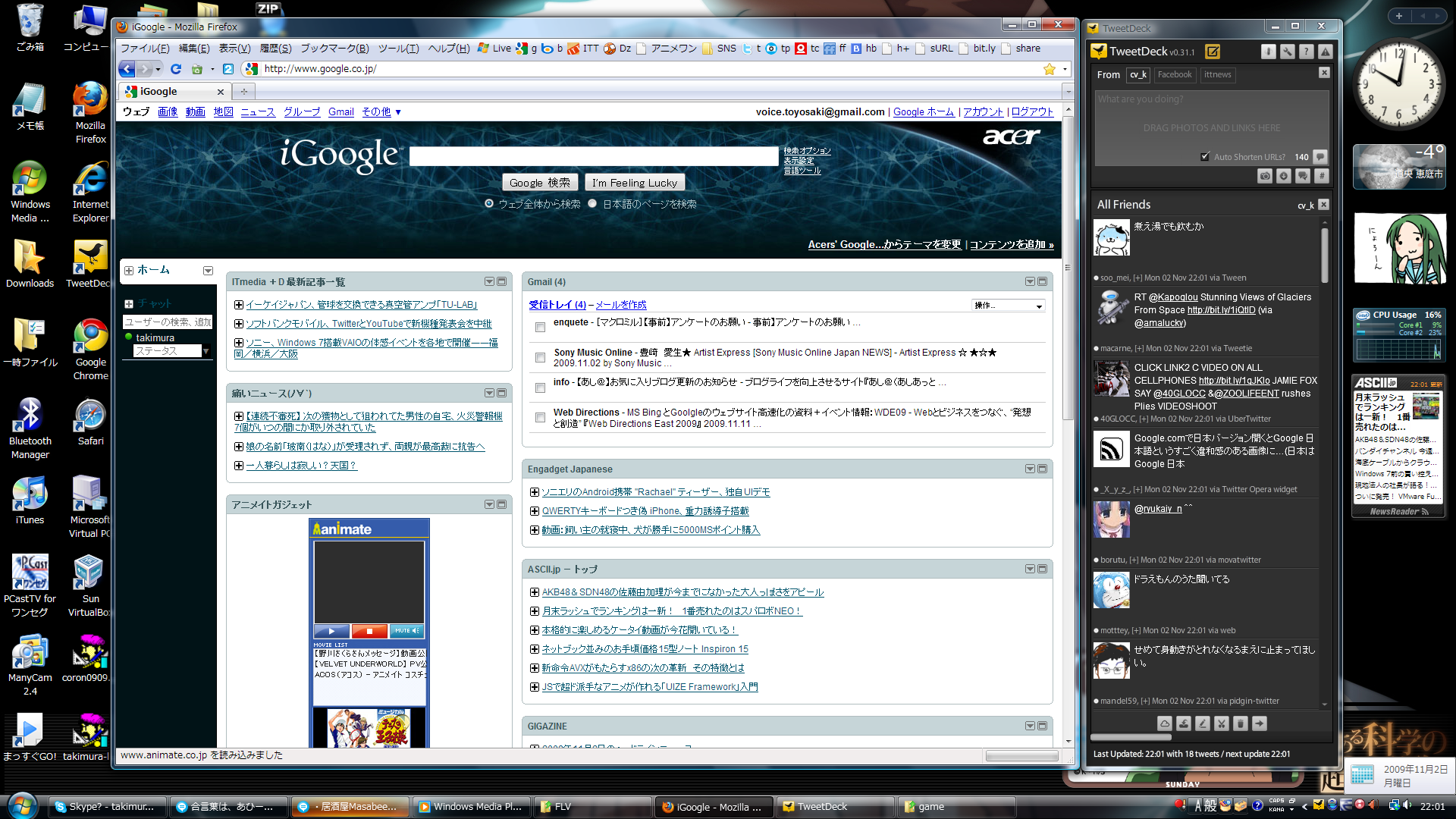Screen dimensions: 1456x819
Task: Click I'm Feeling Lucky button
Action: click(x=635, y=183)
